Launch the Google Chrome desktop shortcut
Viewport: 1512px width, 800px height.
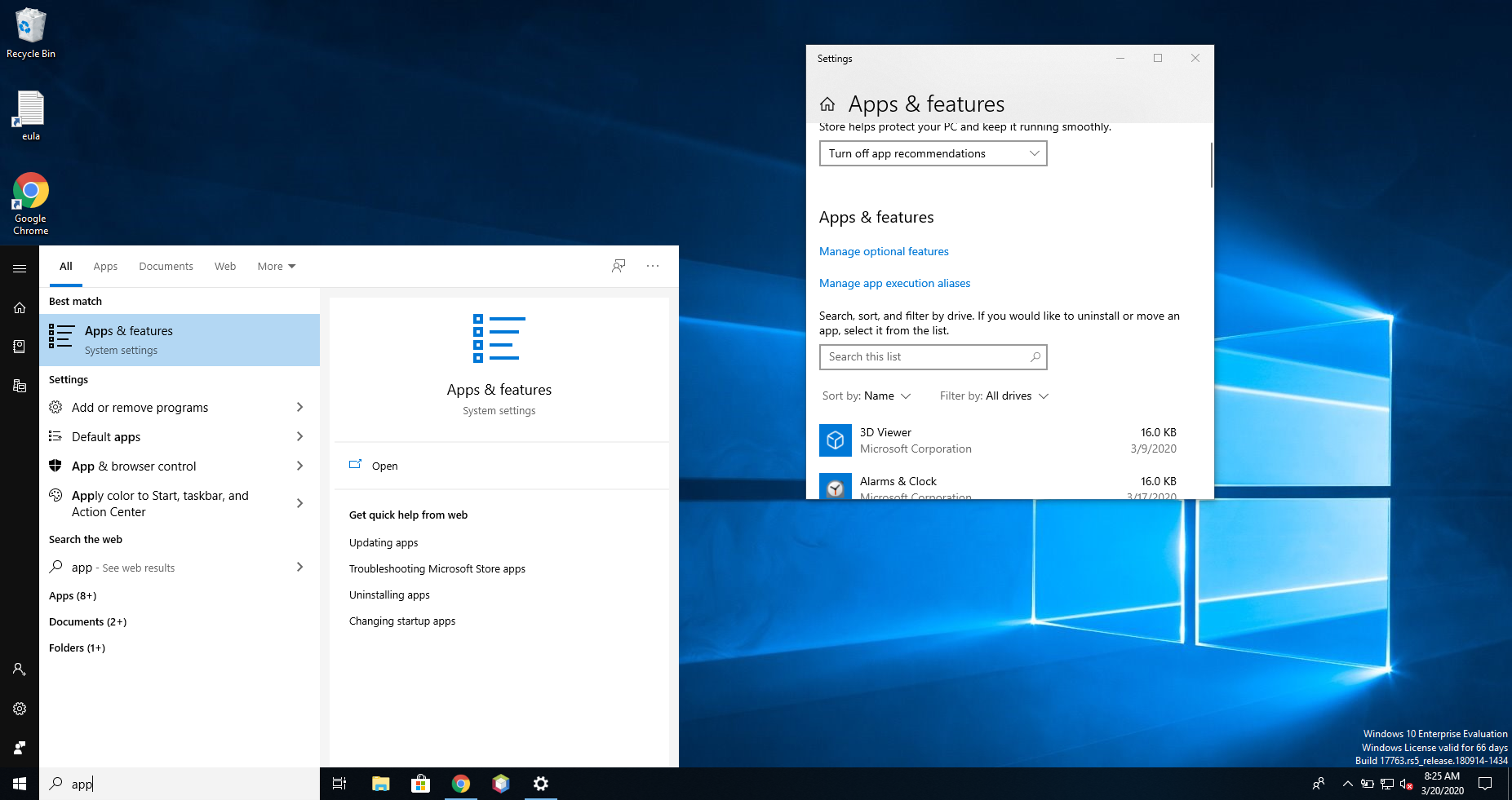[x=31, y=204]
